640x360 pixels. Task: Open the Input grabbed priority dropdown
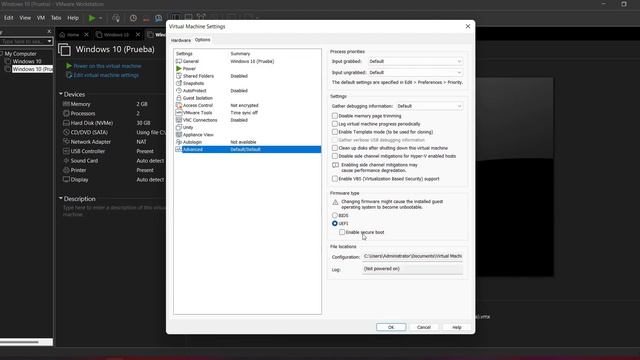tap(415, 61)
